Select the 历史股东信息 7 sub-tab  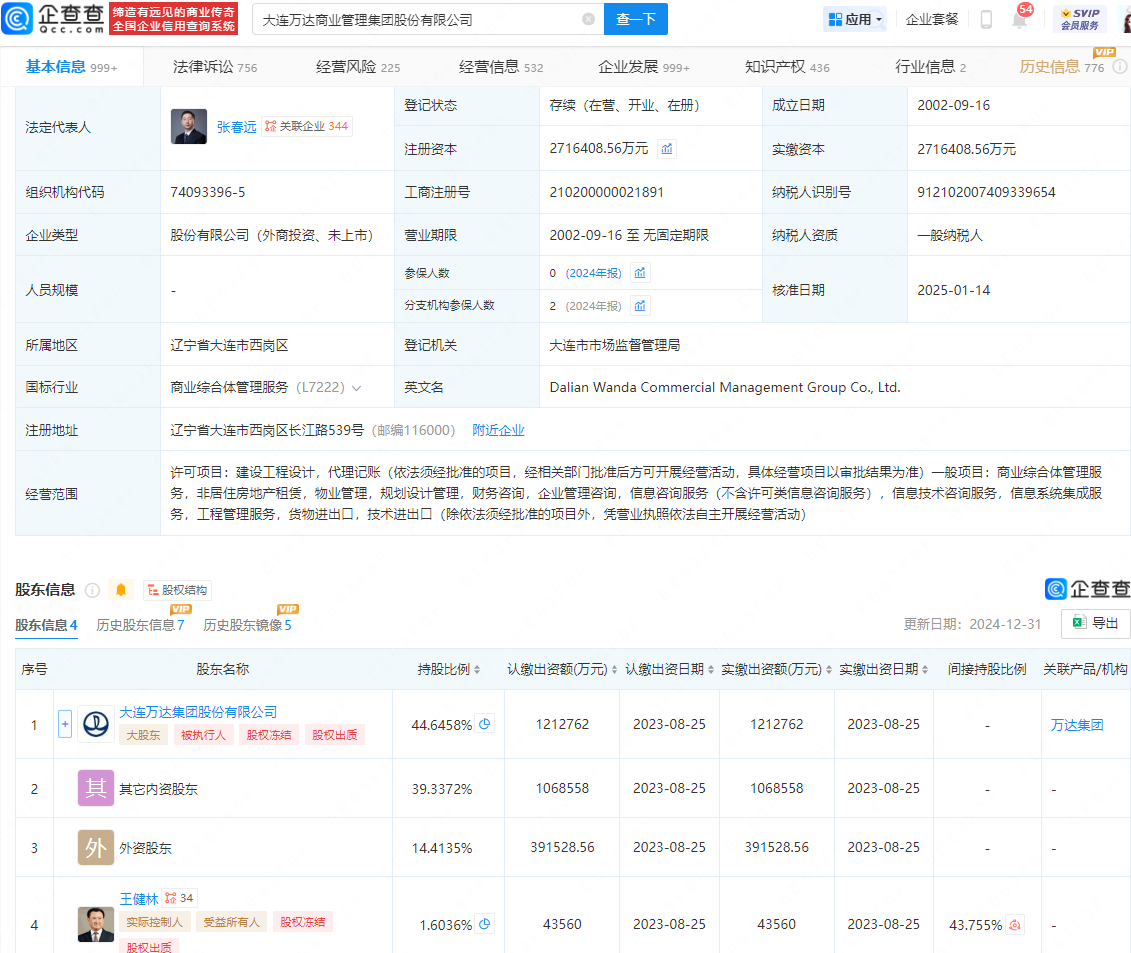coord(141,625)
